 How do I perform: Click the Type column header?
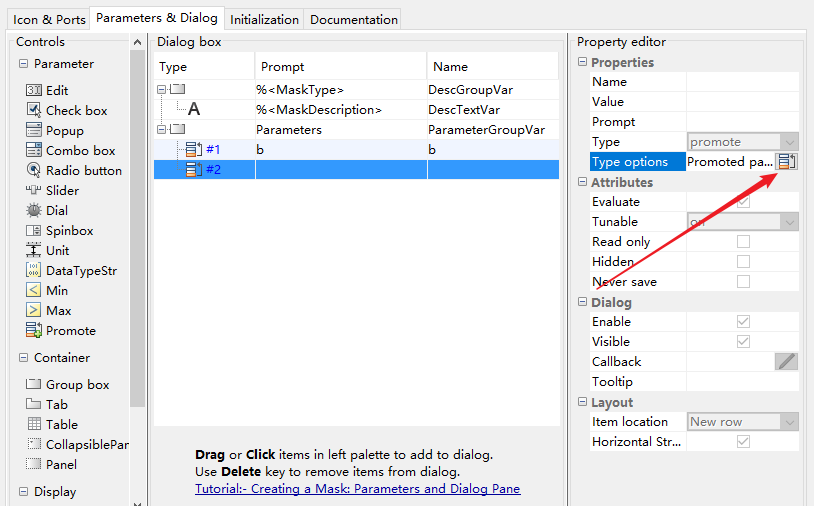tap(204, 66)
